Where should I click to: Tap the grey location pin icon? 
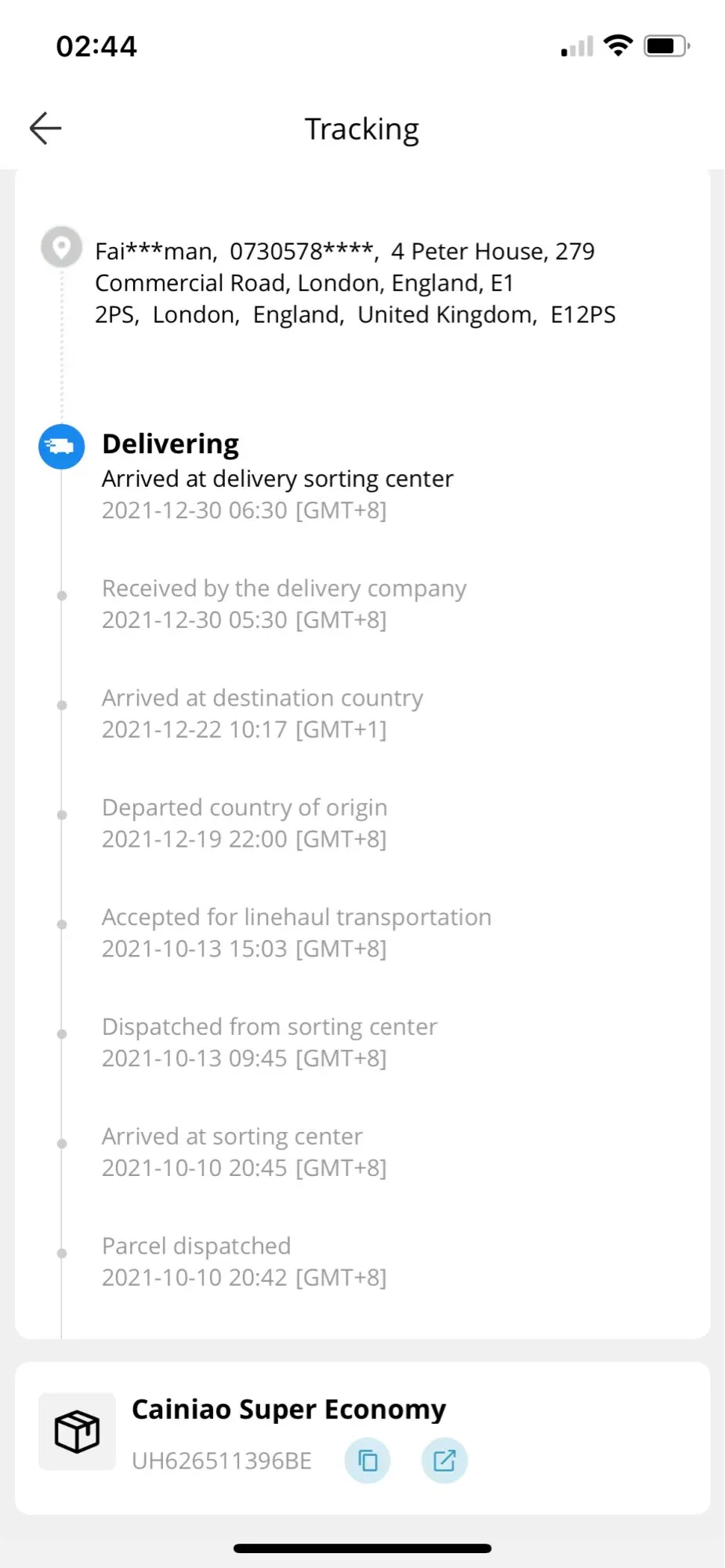pyautogui.click(x=61, y=248)
